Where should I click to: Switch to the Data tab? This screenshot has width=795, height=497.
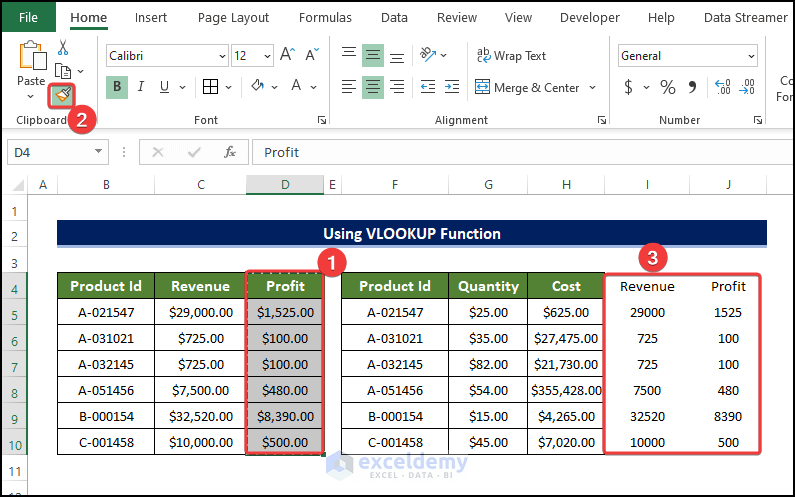(x=394, y=18)
